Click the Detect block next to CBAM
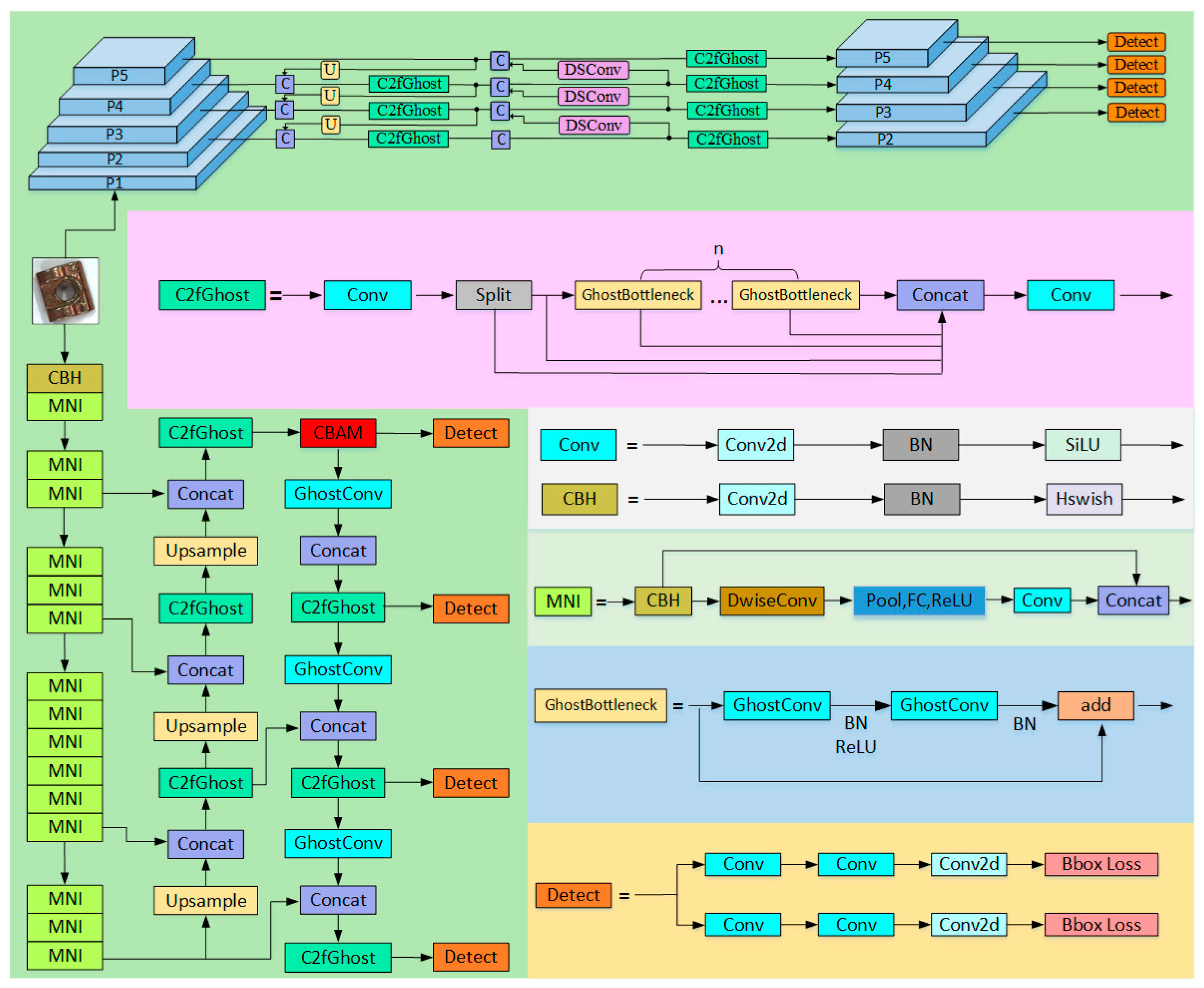1204x988 pixels. [470, 433]
